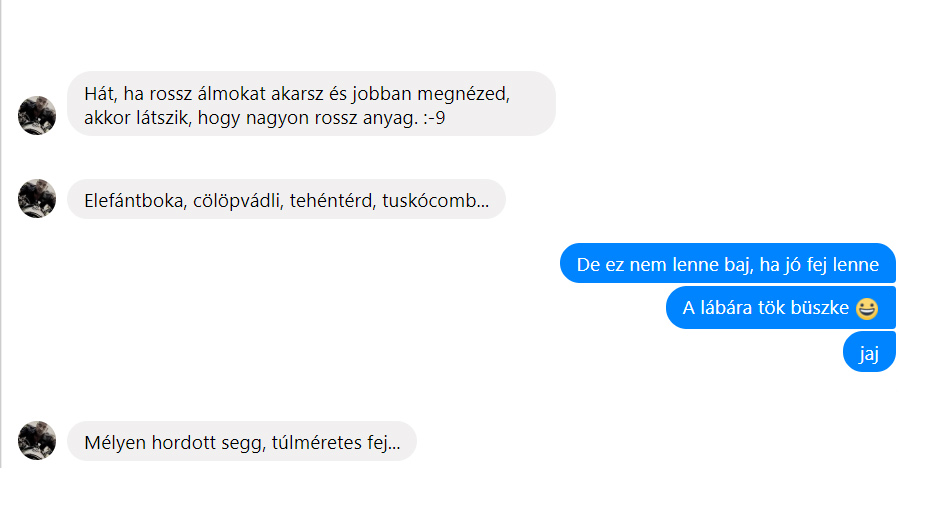Select the gray message starting with "Elefántboka"
The height and width of the screenshot is (506, 932).
tap(286, 199)
